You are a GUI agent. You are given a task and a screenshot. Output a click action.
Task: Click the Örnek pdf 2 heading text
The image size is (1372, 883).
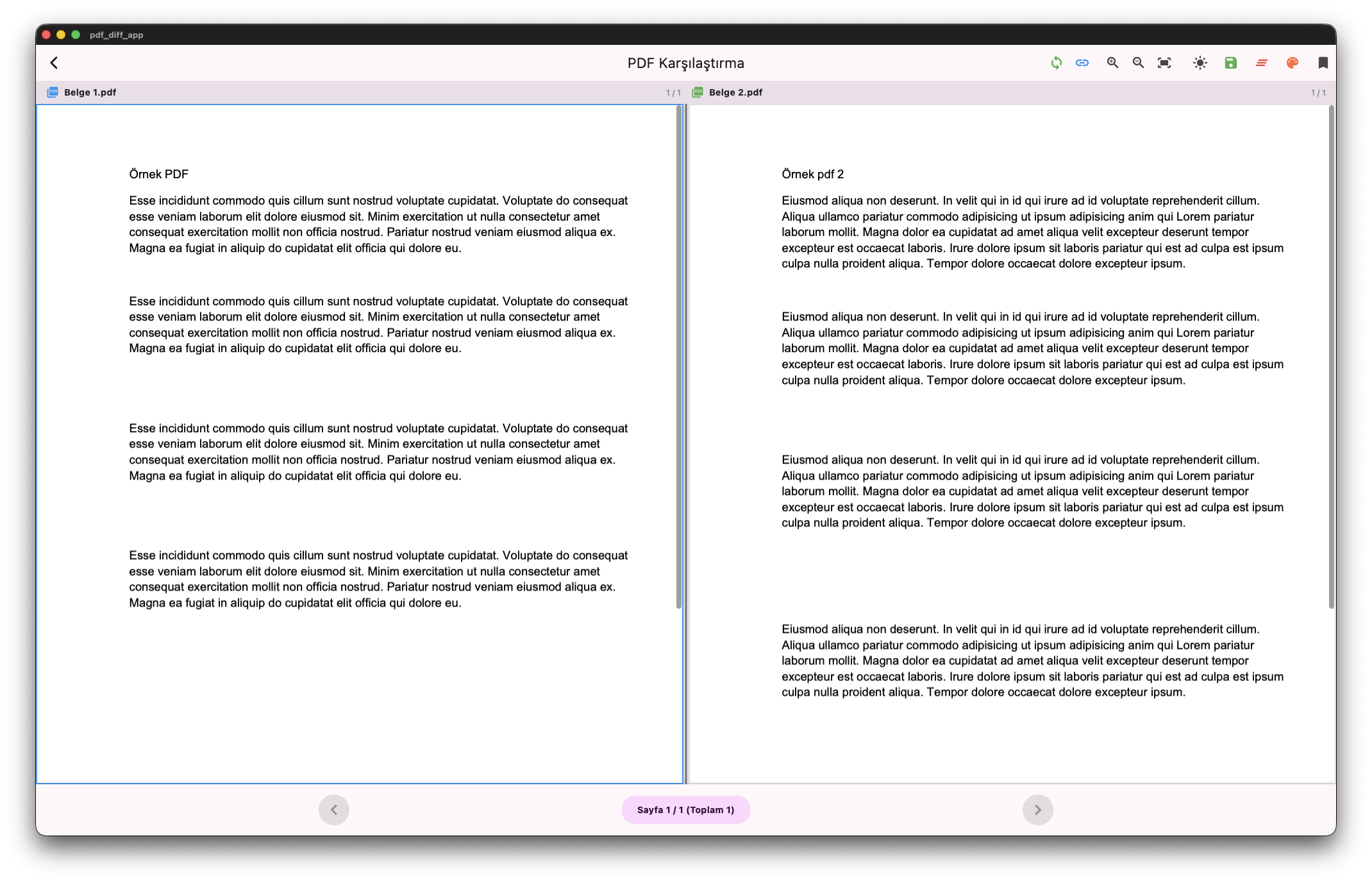pos(812,174)
